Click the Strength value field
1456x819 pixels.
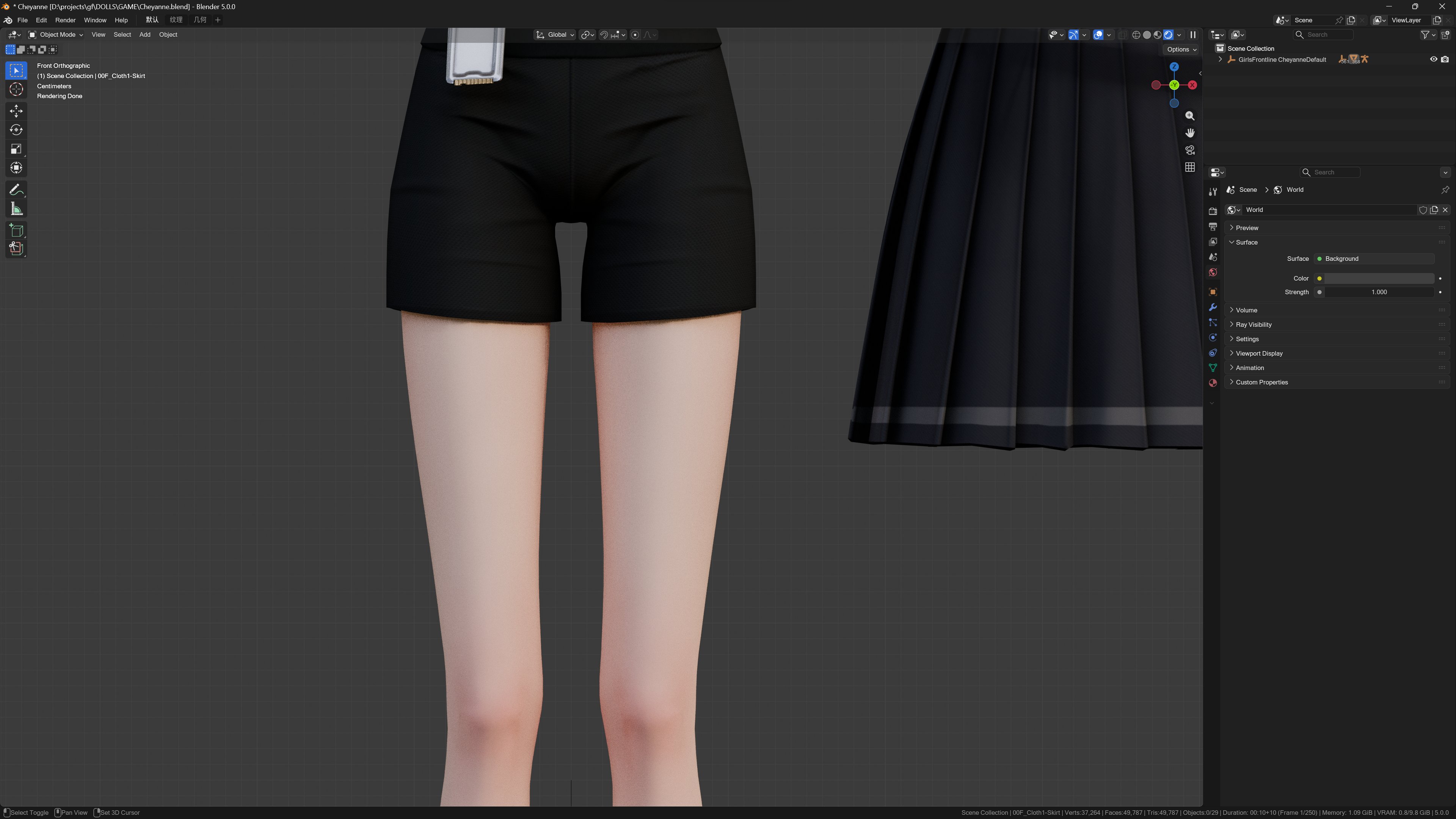(x=1379, y=292)
